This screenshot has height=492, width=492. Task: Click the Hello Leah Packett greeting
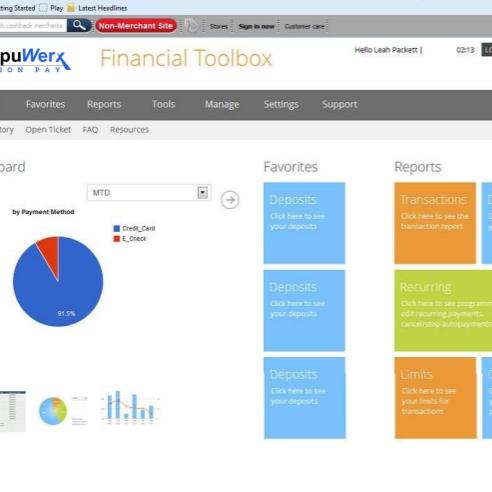click(x=386, y=50)
